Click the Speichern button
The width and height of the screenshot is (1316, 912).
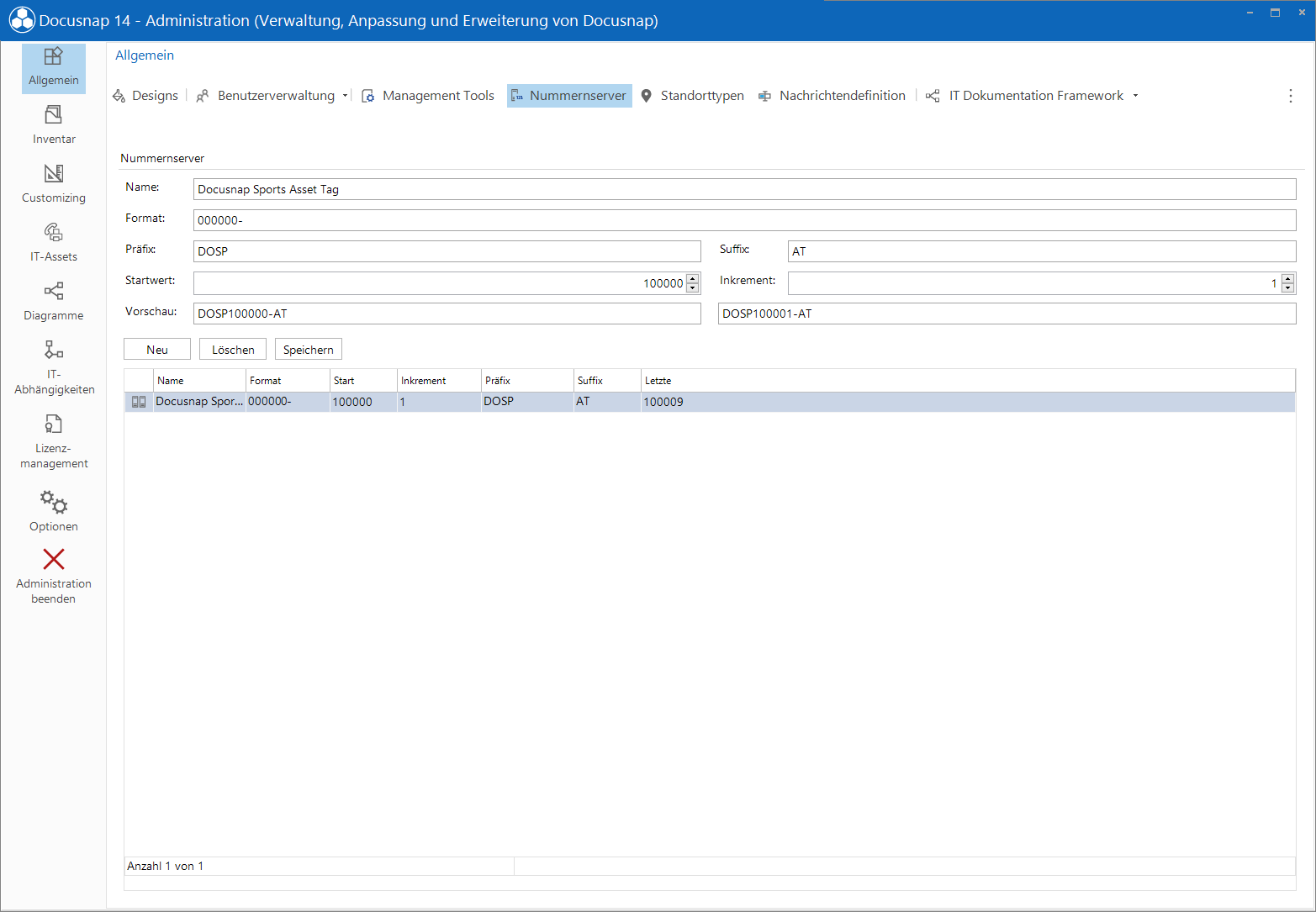(309, 350)
